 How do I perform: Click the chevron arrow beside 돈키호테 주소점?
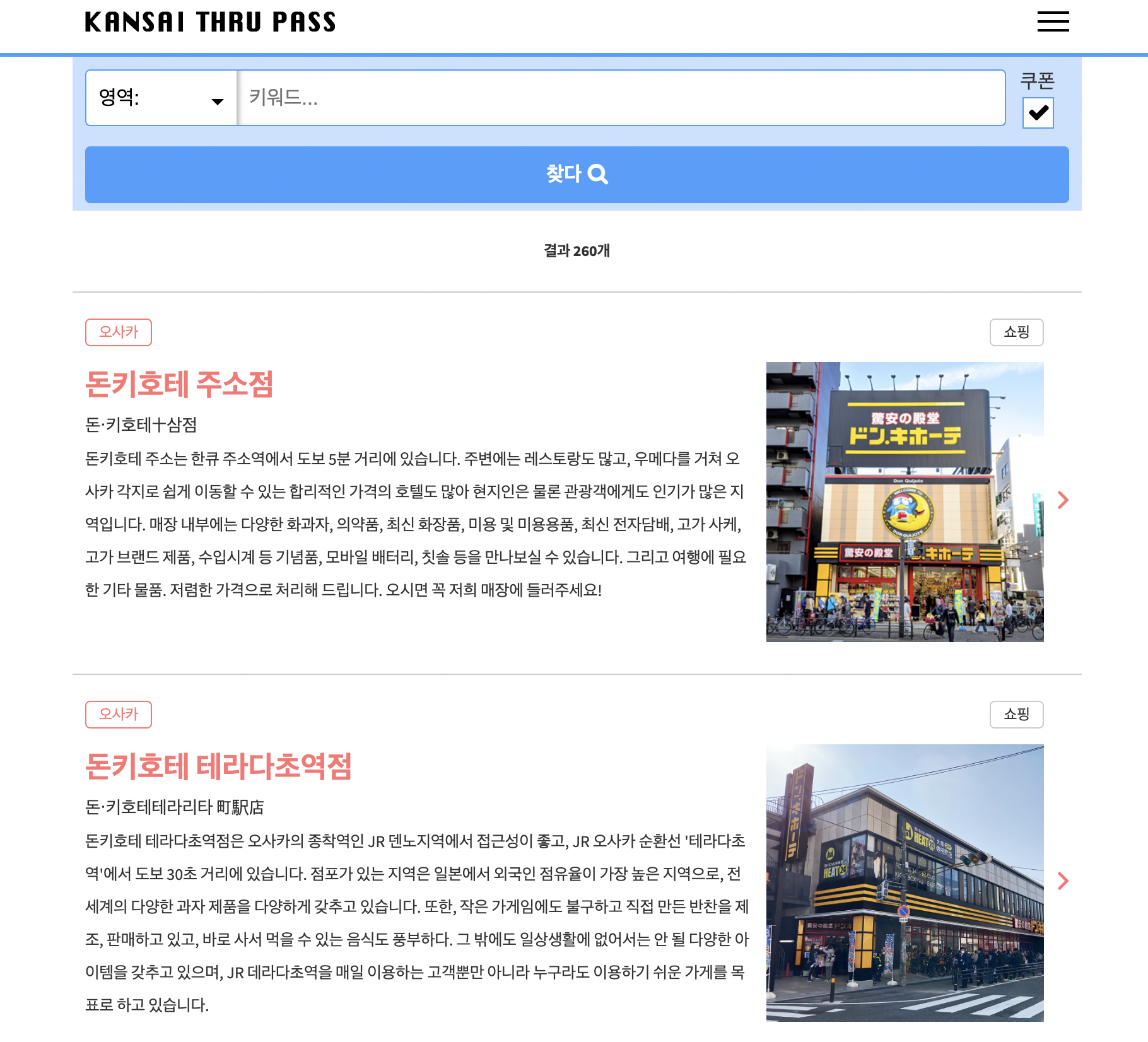(x=1063, y=500)
